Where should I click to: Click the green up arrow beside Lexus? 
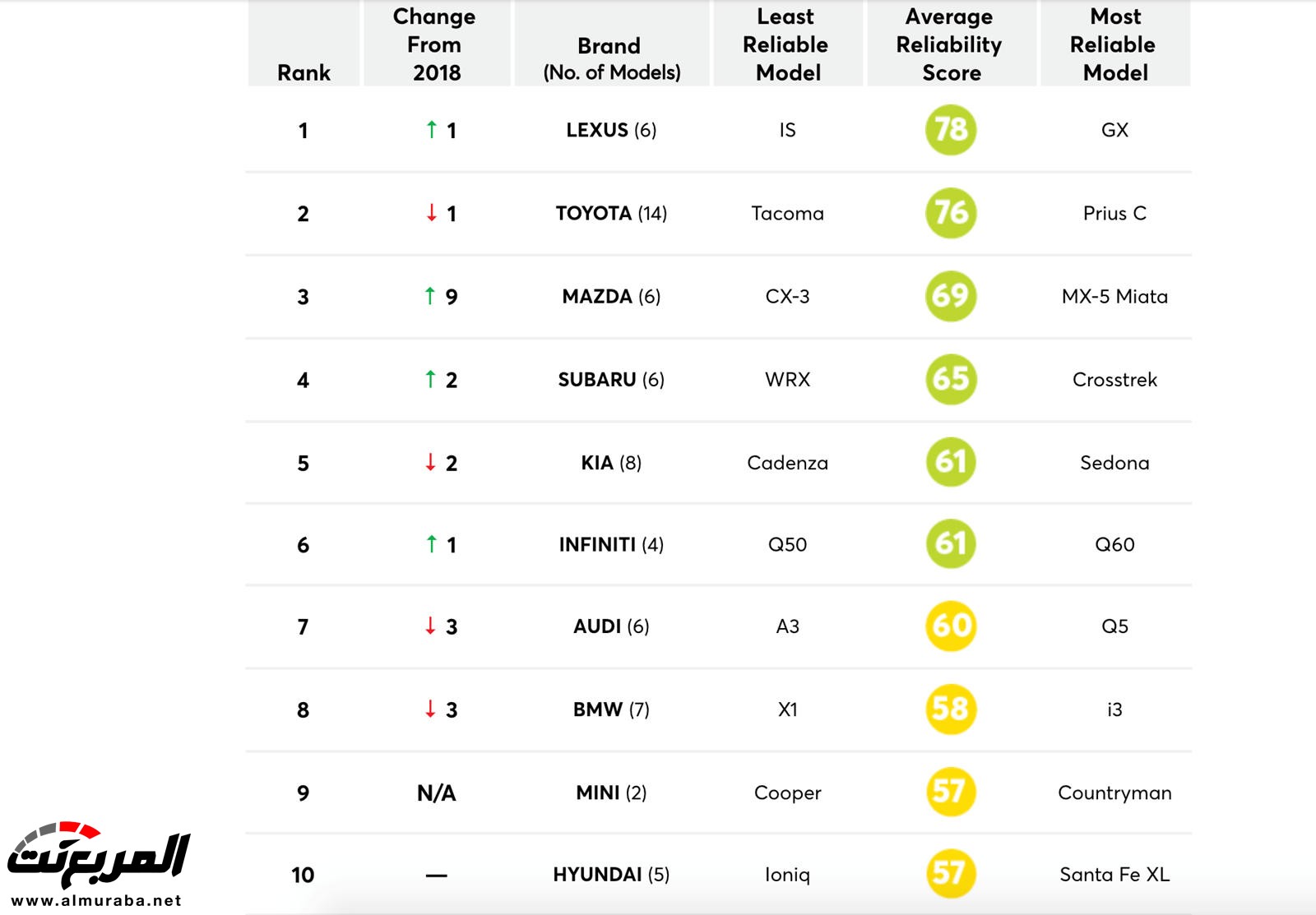[x=431, y=129]
